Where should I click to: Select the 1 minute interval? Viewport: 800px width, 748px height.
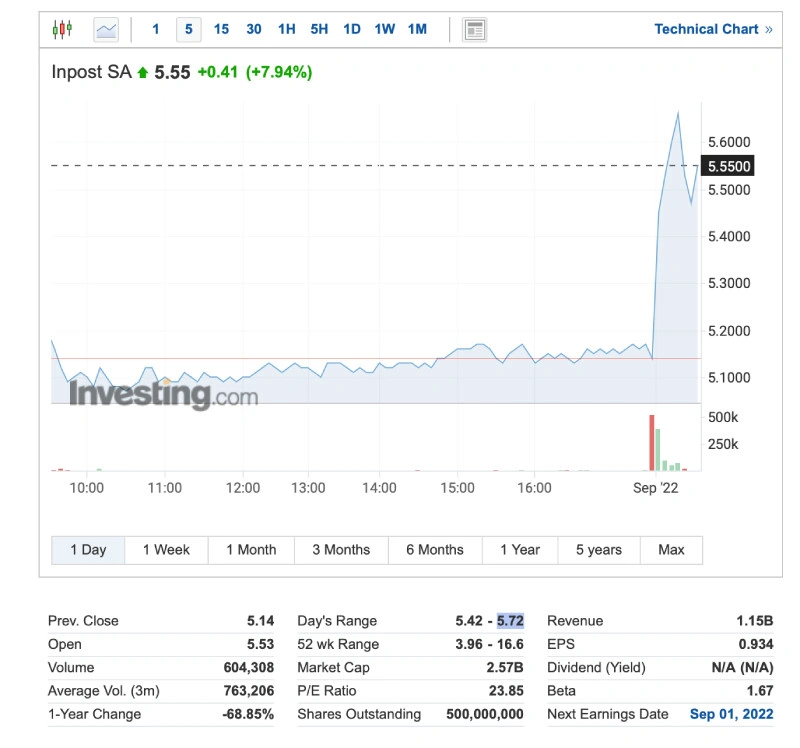(156, 29)
